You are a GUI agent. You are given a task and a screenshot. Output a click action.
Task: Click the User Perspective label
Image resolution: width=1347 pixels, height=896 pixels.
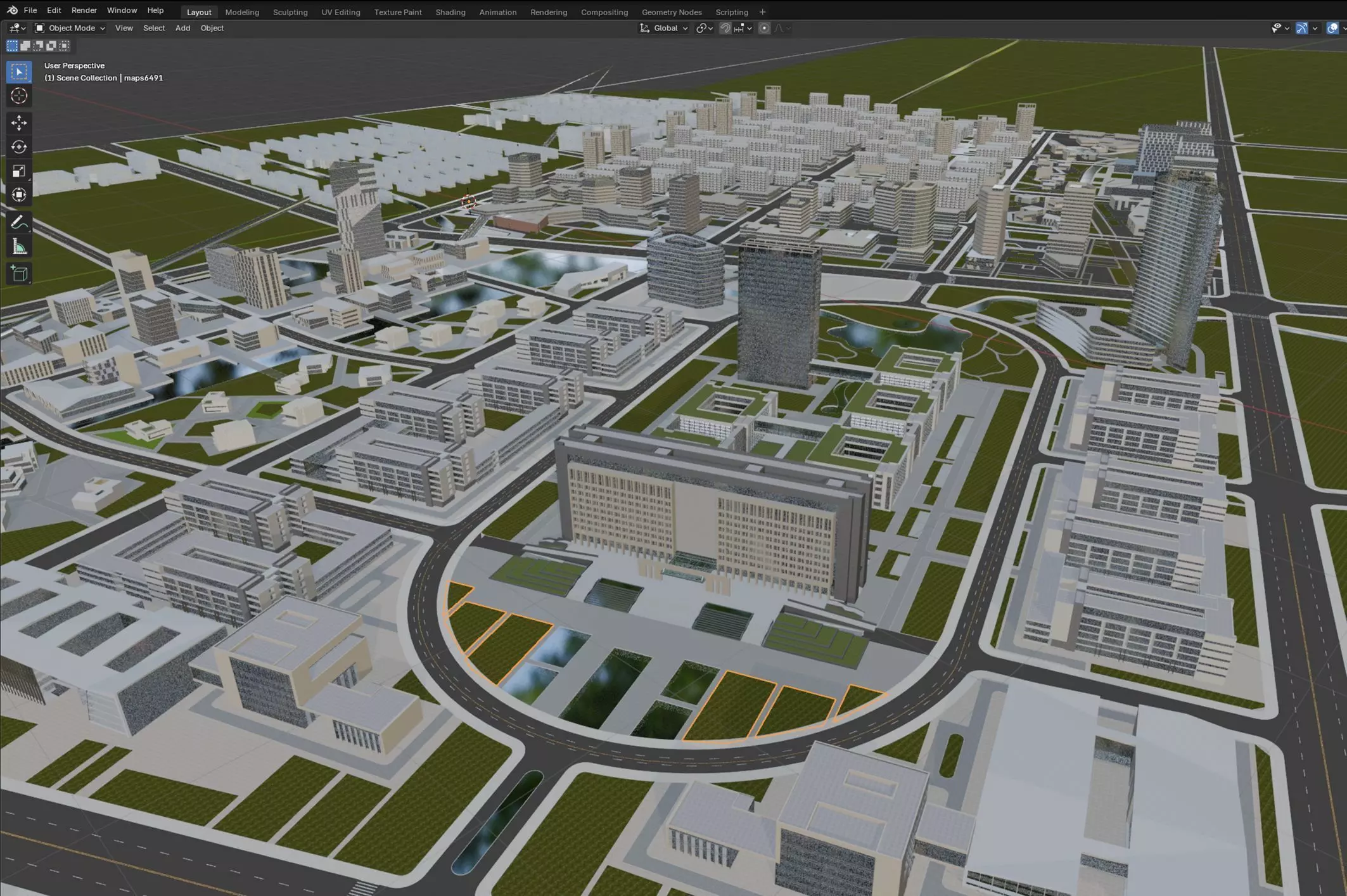click(74, 65)
